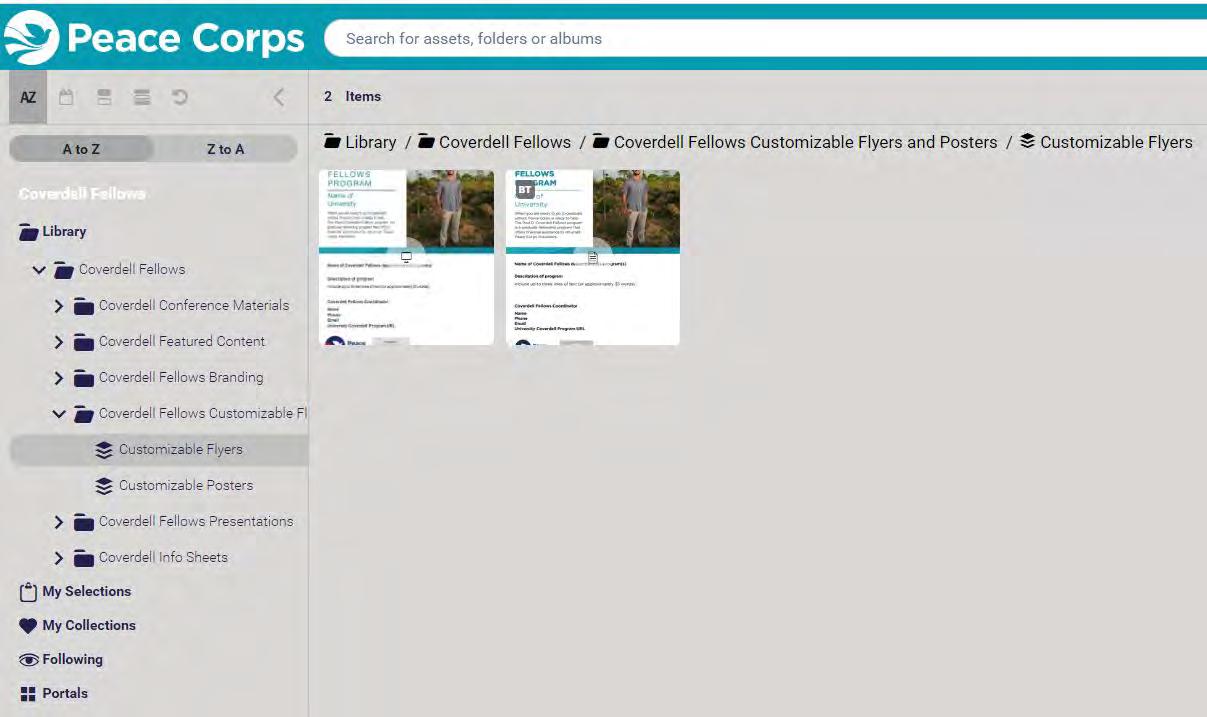Expand Coverdell Fellows Presentations folder

pos(59,522)
